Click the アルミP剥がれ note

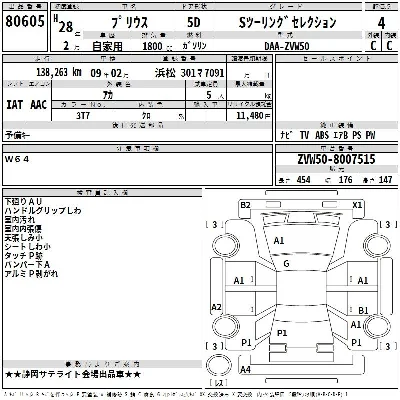click(31, 274)
